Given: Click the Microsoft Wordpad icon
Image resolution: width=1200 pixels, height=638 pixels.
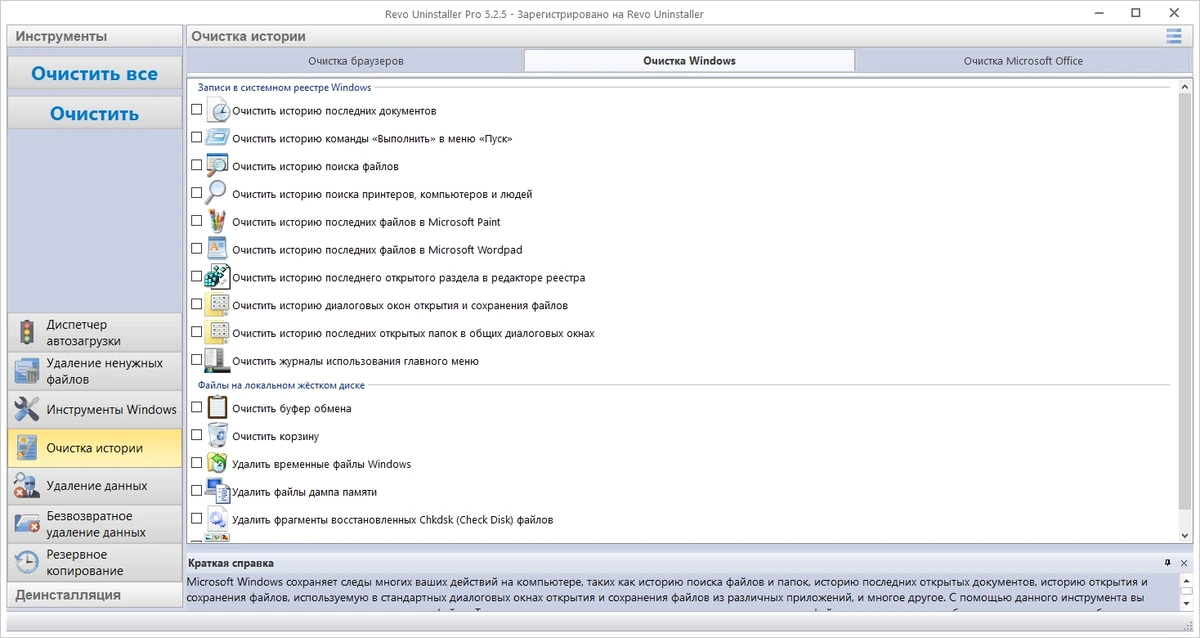Looking at the screenshot, I should [x=217, y=250].
